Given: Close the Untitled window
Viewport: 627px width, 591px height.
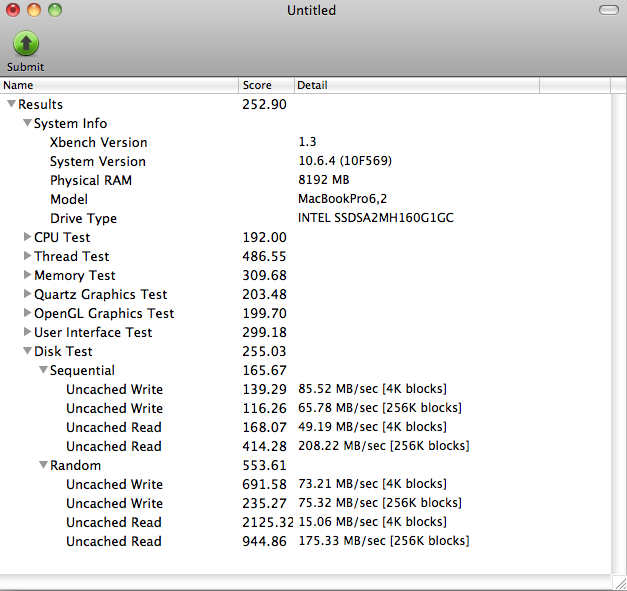Looking at the screenshot, I should tap(13, 10).
